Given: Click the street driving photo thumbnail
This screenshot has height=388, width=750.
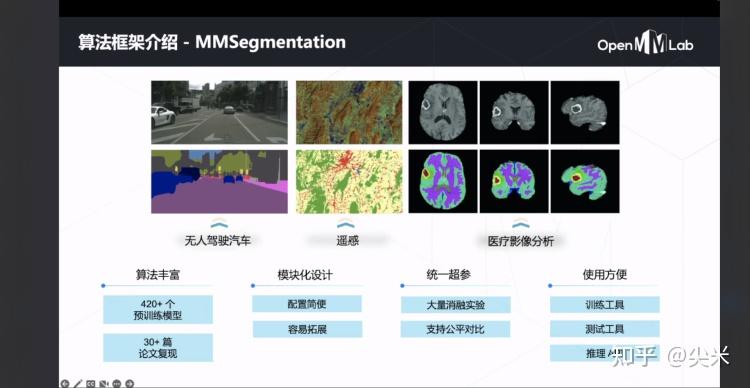Looking at the screenshot, I should [x=220, y=112].
